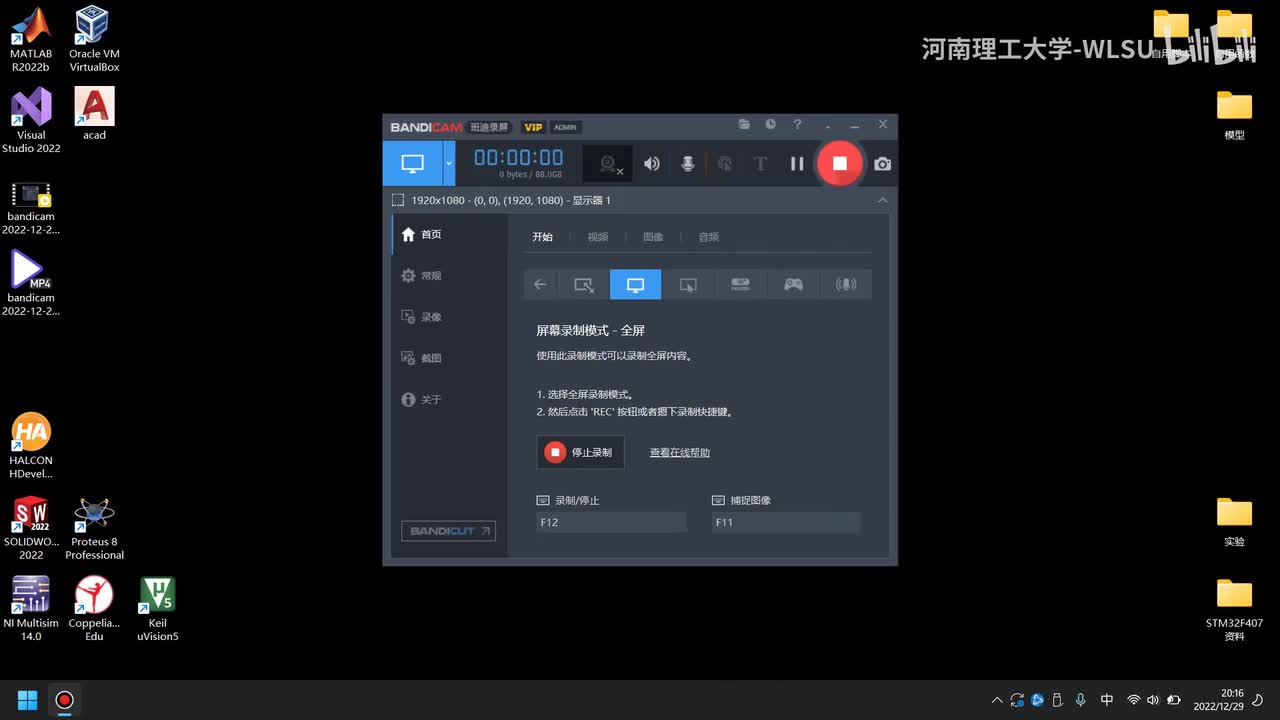Click the tray microphone in-use icon
The width and height of the screenshot is (1280, 720).
[x=1080, y=700]
